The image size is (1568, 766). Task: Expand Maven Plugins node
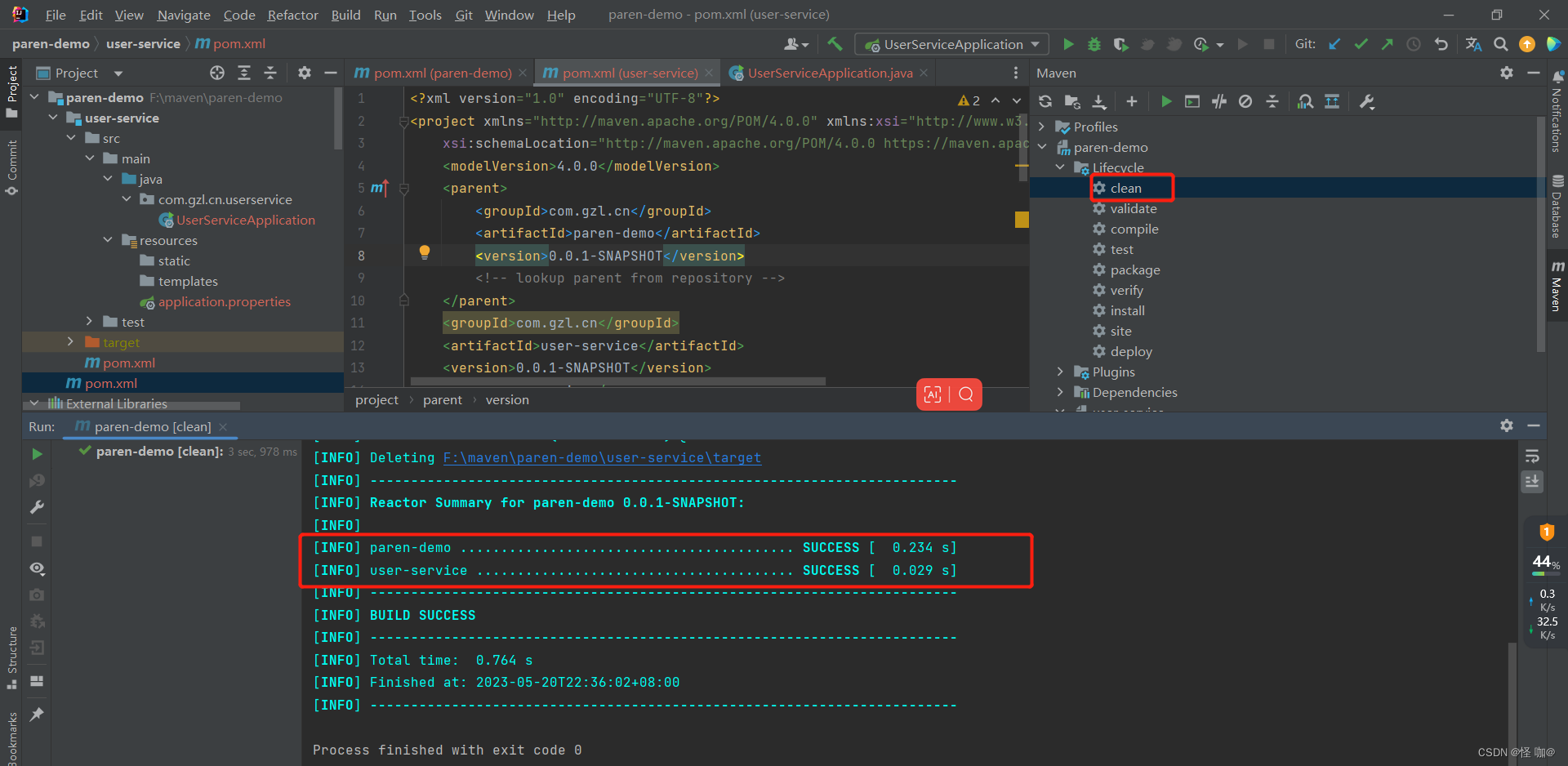pos(1060,372)
